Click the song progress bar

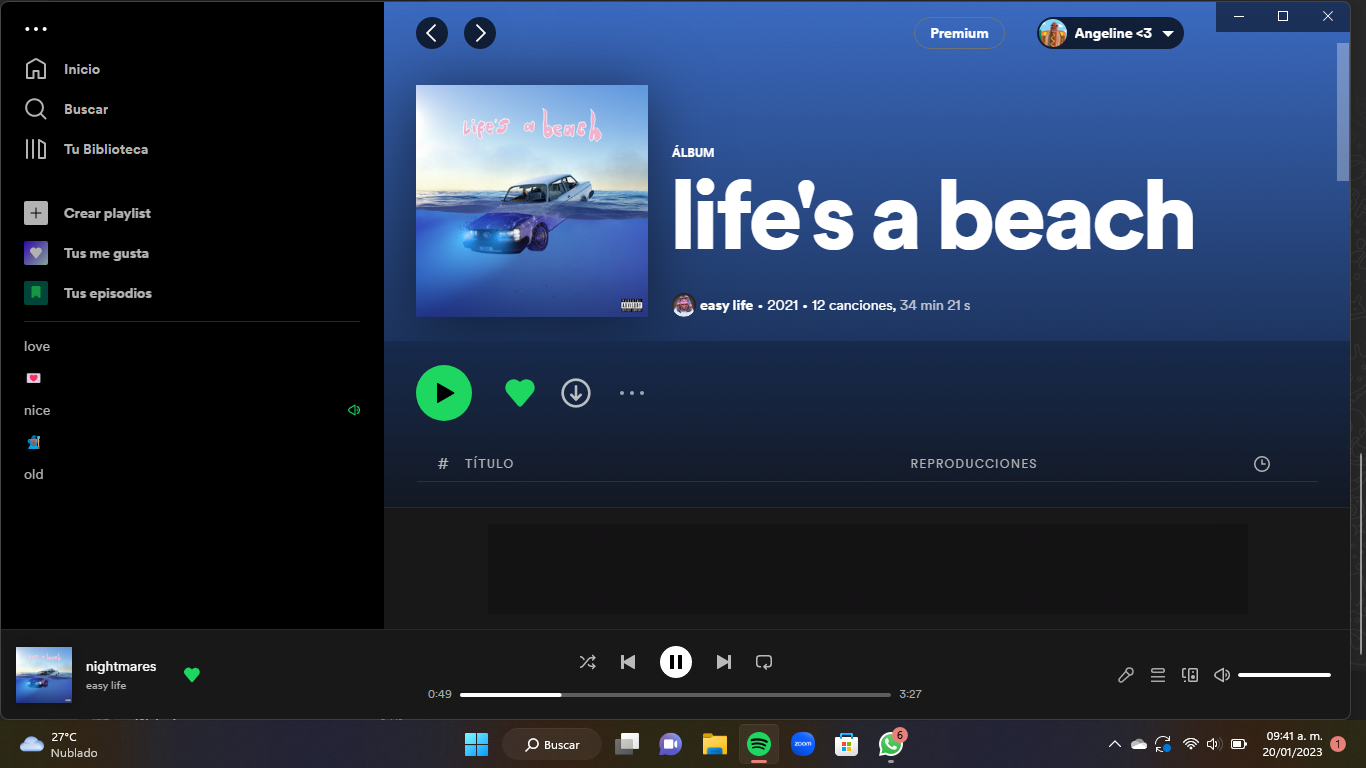(x=675, y=694)
